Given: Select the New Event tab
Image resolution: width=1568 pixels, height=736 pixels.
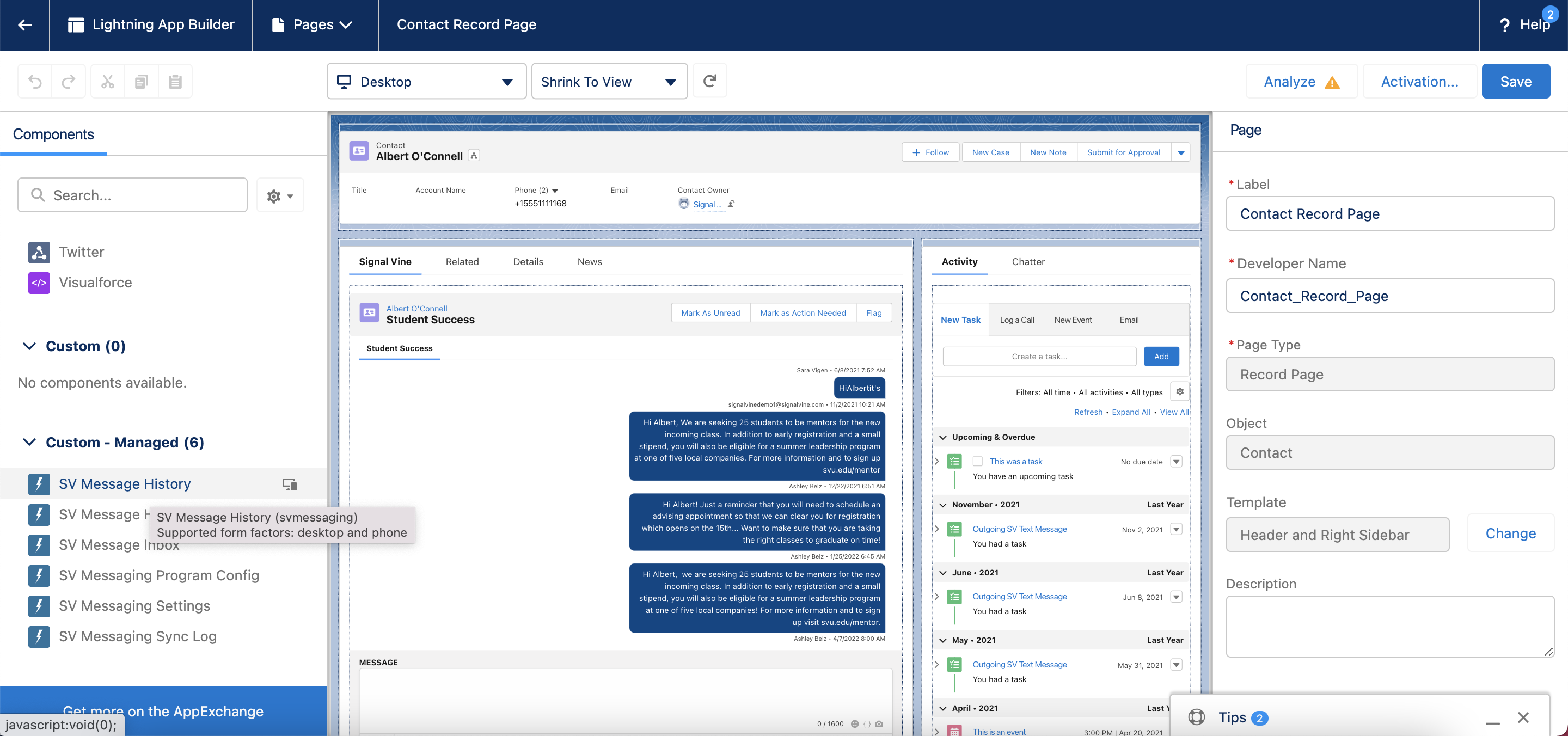Looking at the screenshot, I should (x=1073, y=320).
